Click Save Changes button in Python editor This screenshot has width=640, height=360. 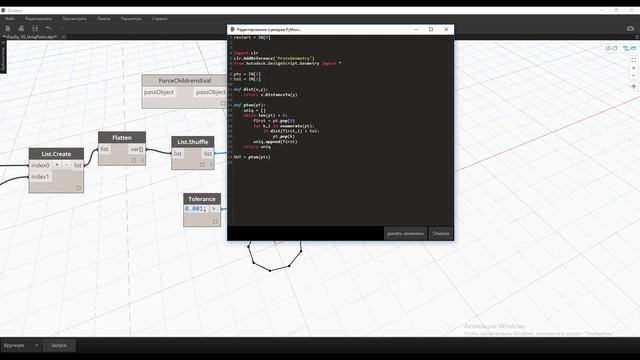405,233
